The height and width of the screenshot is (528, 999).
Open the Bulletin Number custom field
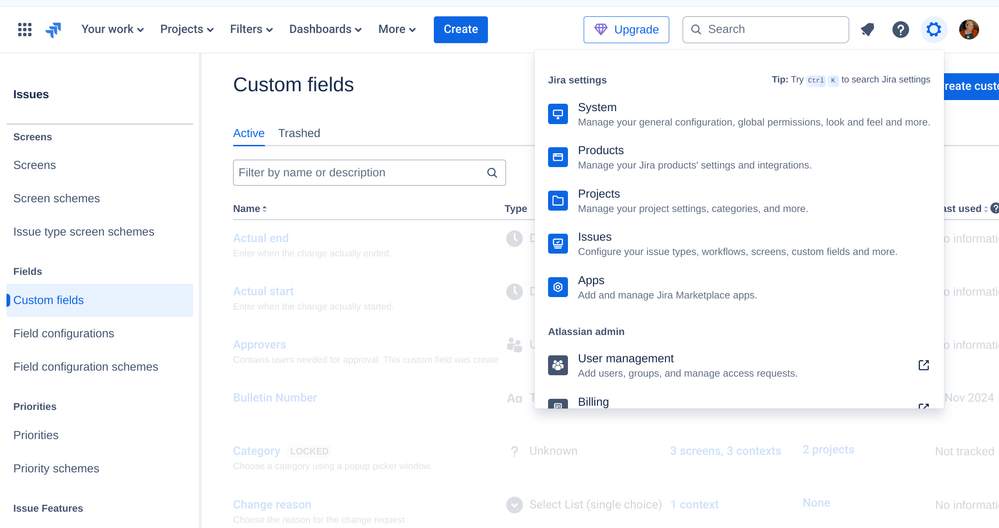[275, 397]
